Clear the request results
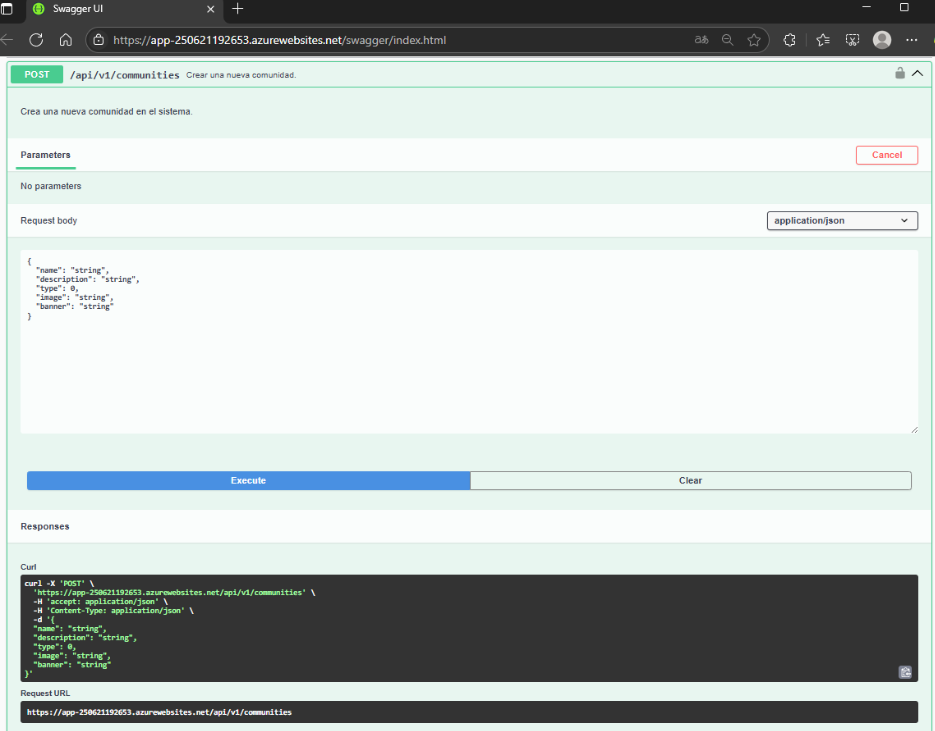Image resolution: width=935 pixels, height=731 pixels. point(691,481)
